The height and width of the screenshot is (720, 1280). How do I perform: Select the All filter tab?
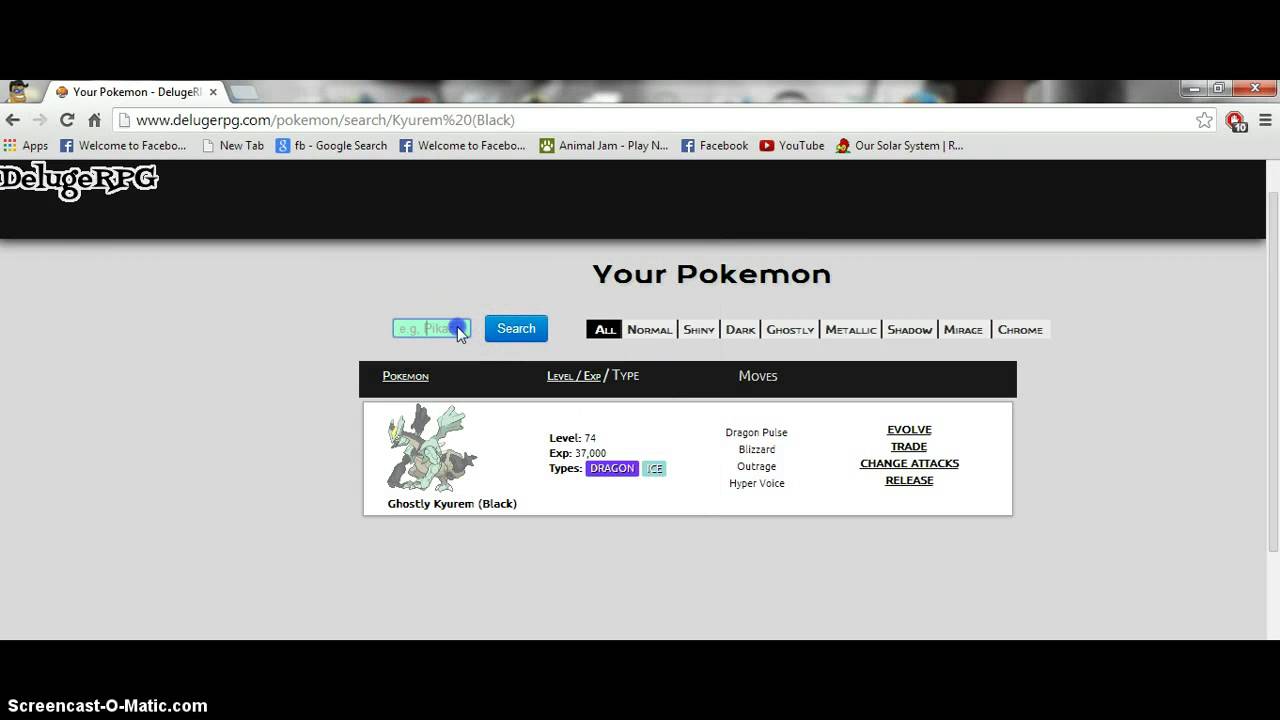(x=604, y=330)
